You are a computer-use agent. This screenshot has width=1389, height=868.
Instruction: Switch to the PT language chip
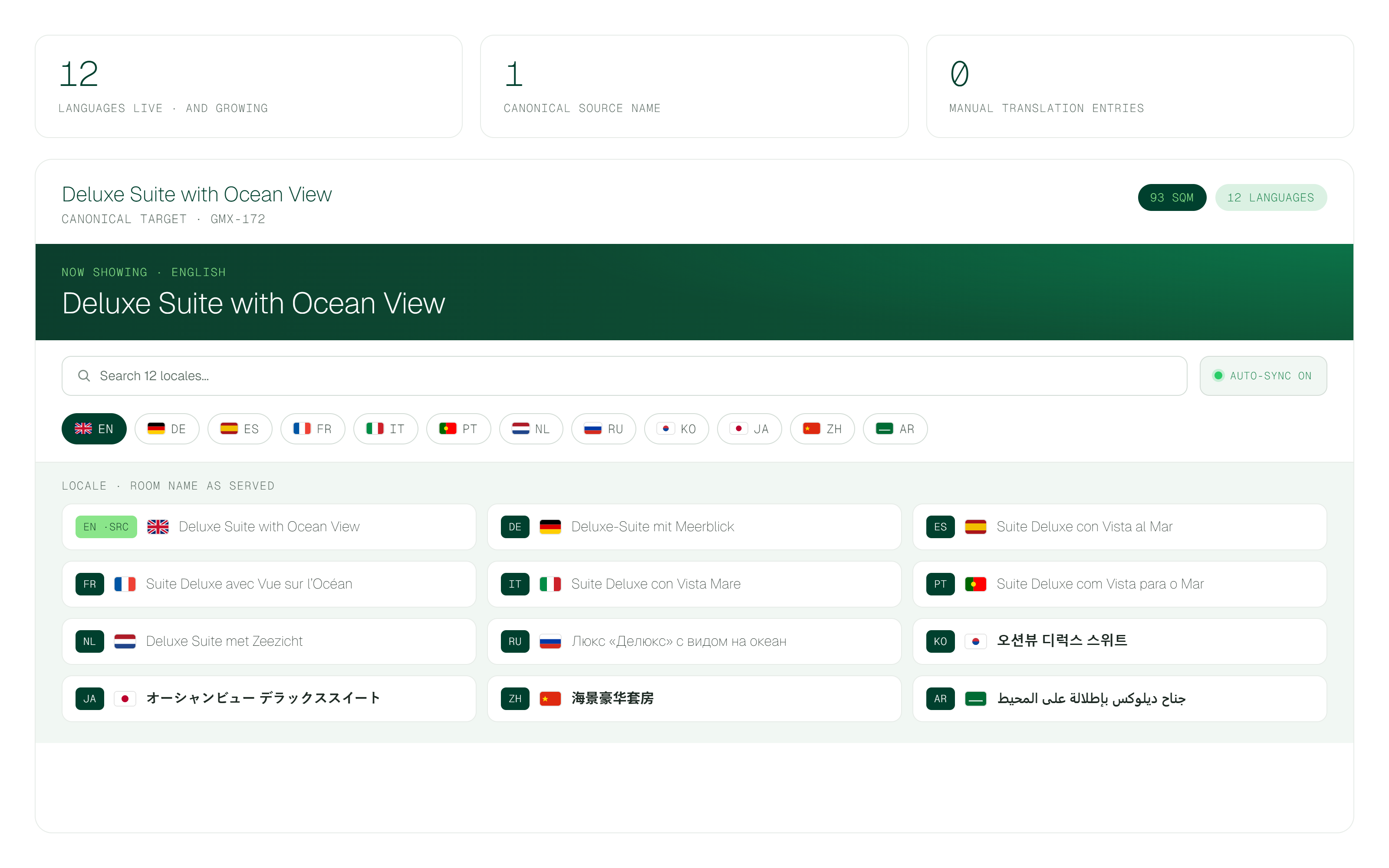[459, 429]
